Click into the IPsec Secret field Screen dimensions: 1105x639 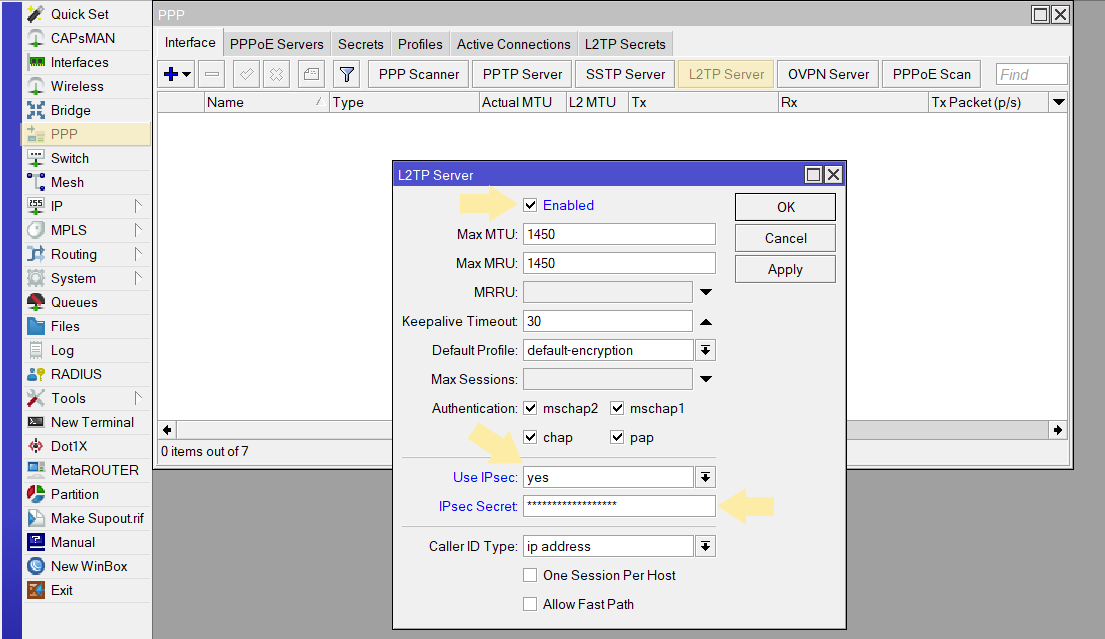619,506
